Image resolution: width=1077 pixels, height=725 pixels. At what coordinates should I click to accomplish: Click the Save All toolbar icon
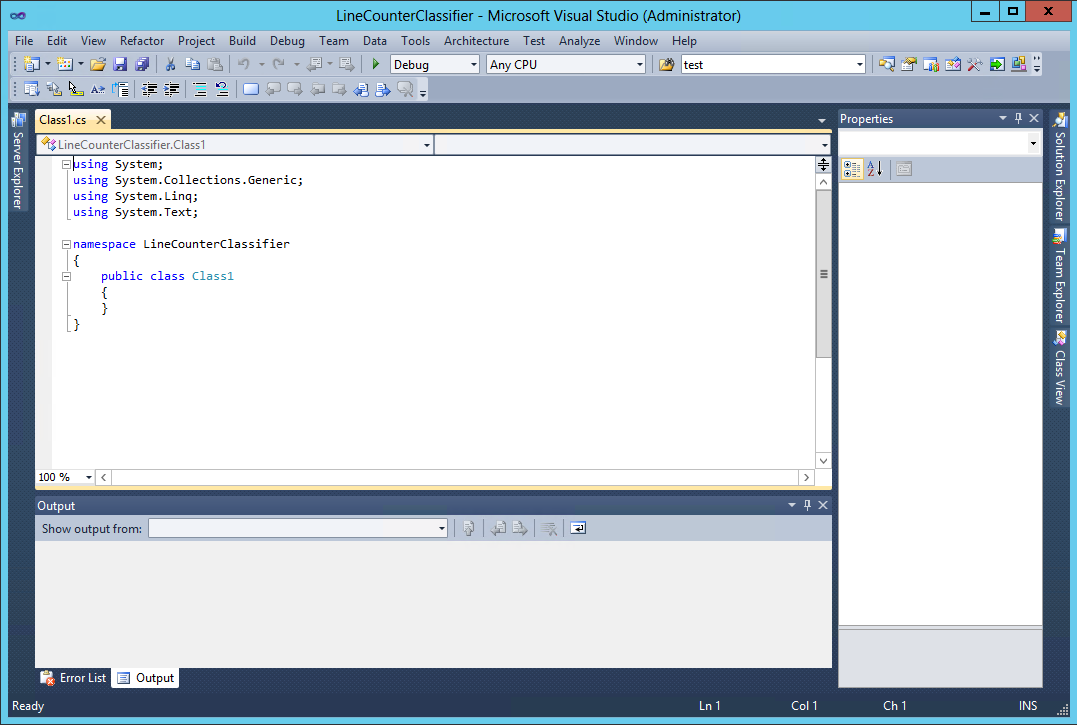pyautogui.click(x=143, y=63)
